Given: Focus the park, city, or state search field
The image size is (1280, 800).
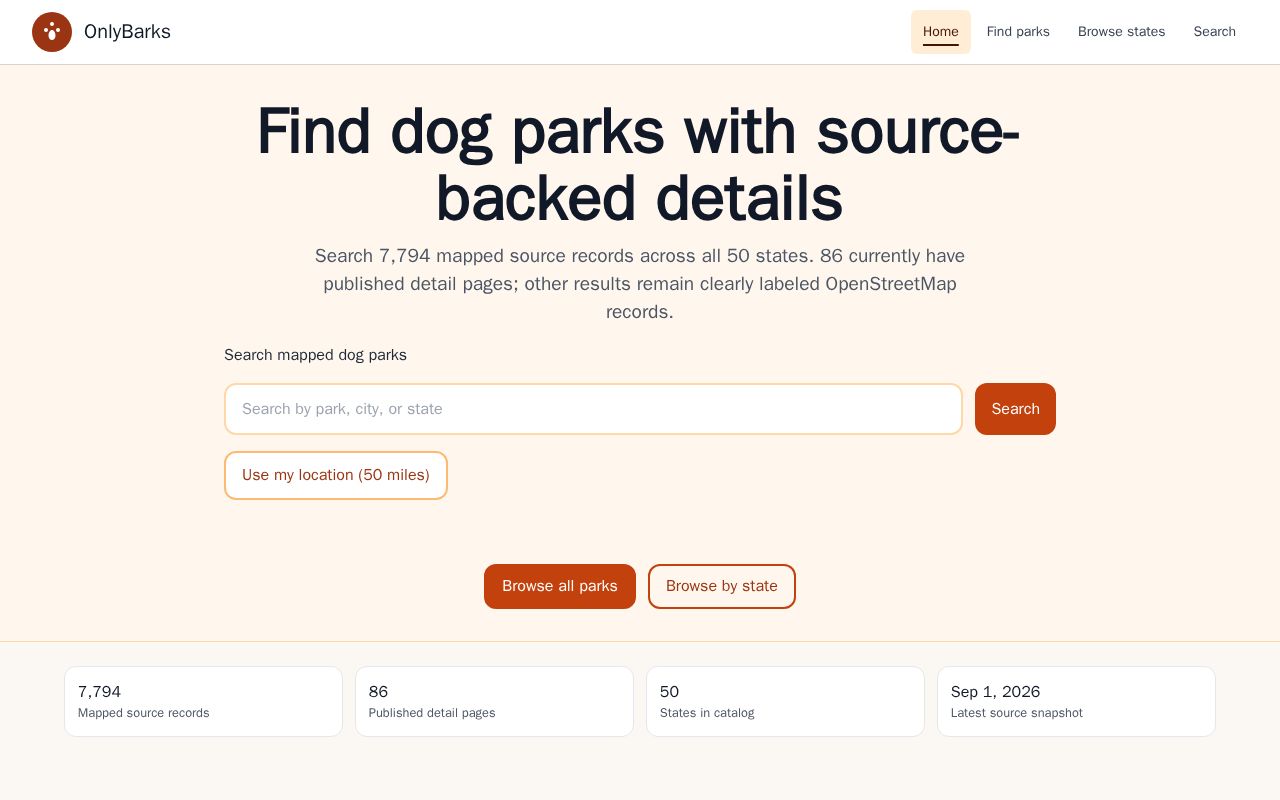Looking at the screenshot, I should pyautogui.click(x=593, y=409).
